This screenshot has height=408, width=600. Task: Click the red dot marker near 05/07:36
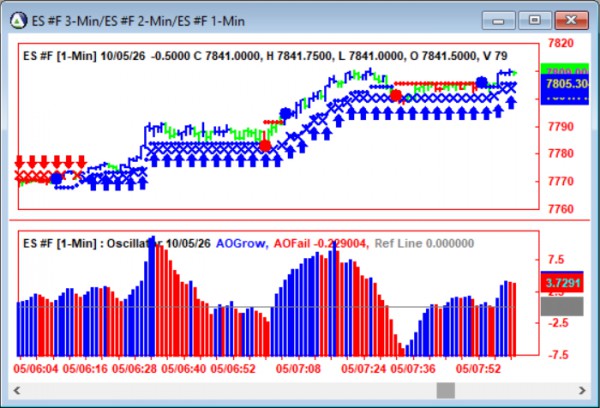396,95
